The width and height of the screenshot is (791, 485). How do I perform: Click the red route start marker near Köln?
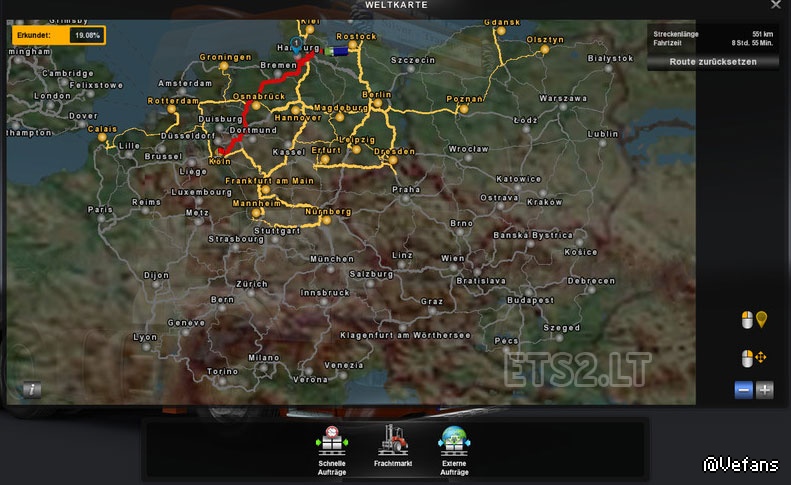[x=221, y=151]
